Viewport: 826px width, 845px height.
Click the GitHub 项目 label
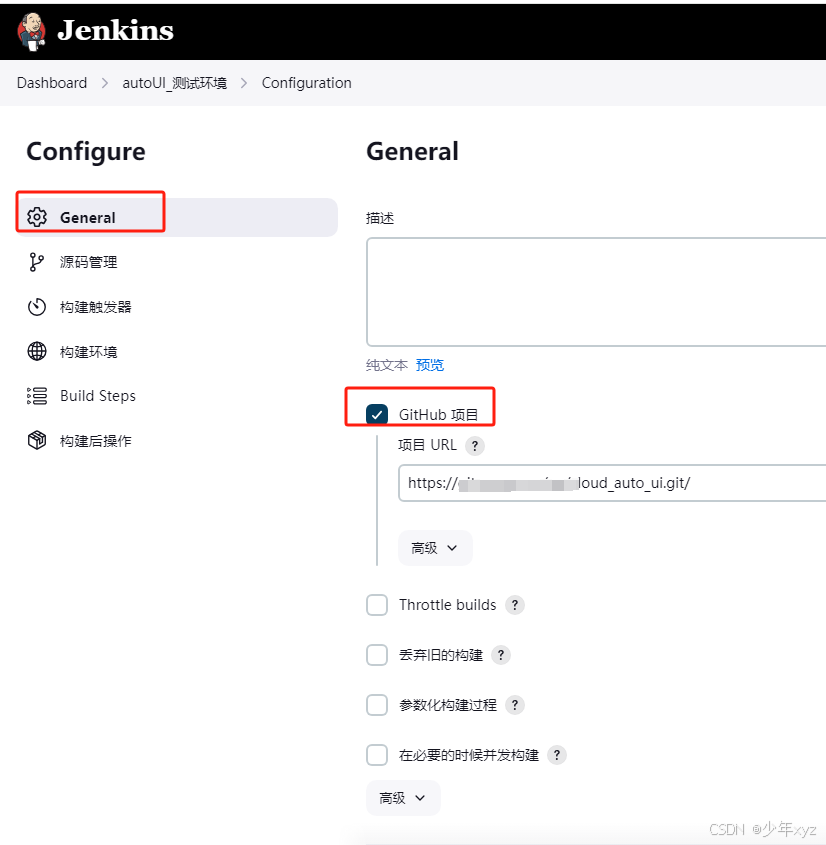coord(439,415)
